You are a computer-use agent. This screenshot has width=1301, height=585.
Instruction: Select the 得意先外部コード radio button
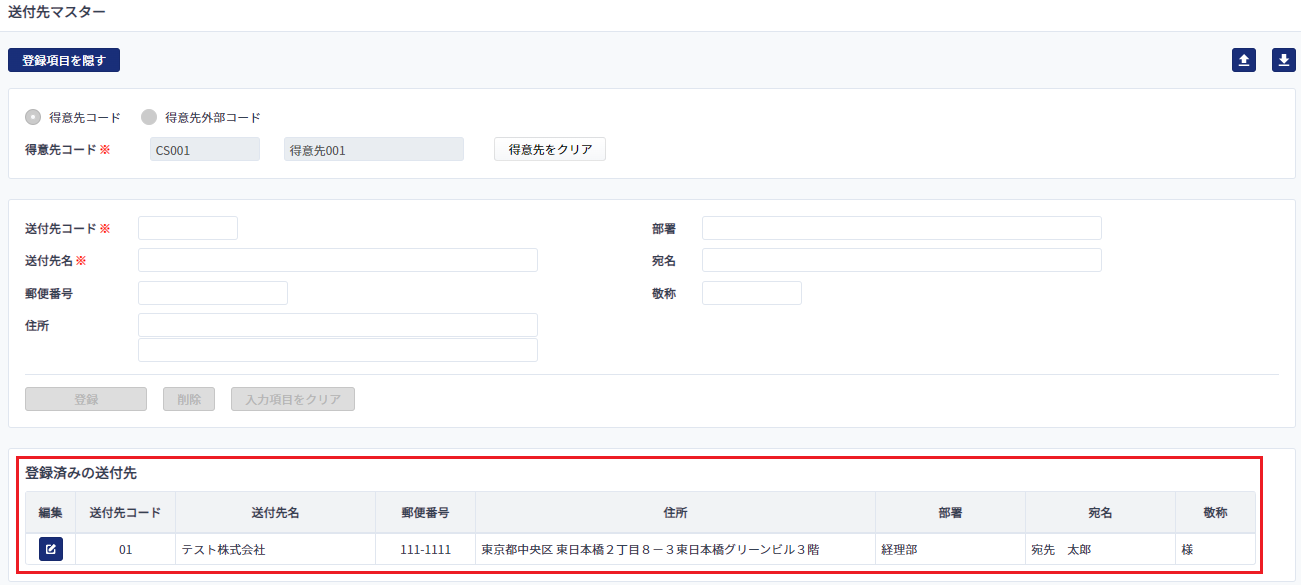pos(149,117)
